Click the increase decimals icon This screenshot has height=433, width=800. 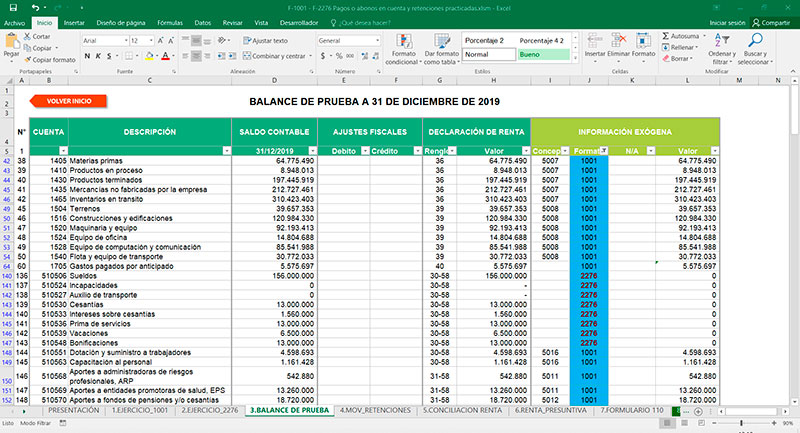coord(364,56)
